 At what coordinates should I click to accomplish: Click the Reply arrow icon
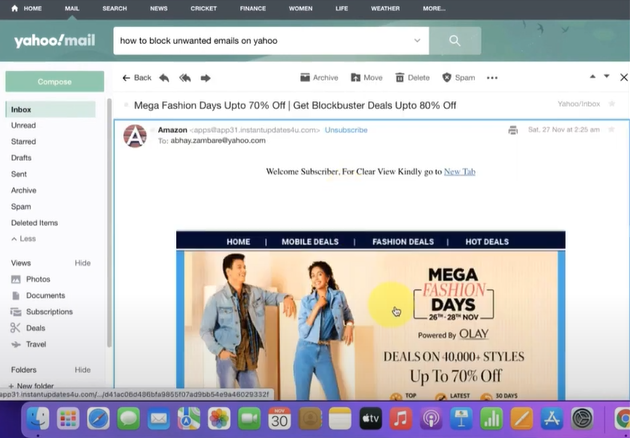pyautogui.click(x=164, y=78)
